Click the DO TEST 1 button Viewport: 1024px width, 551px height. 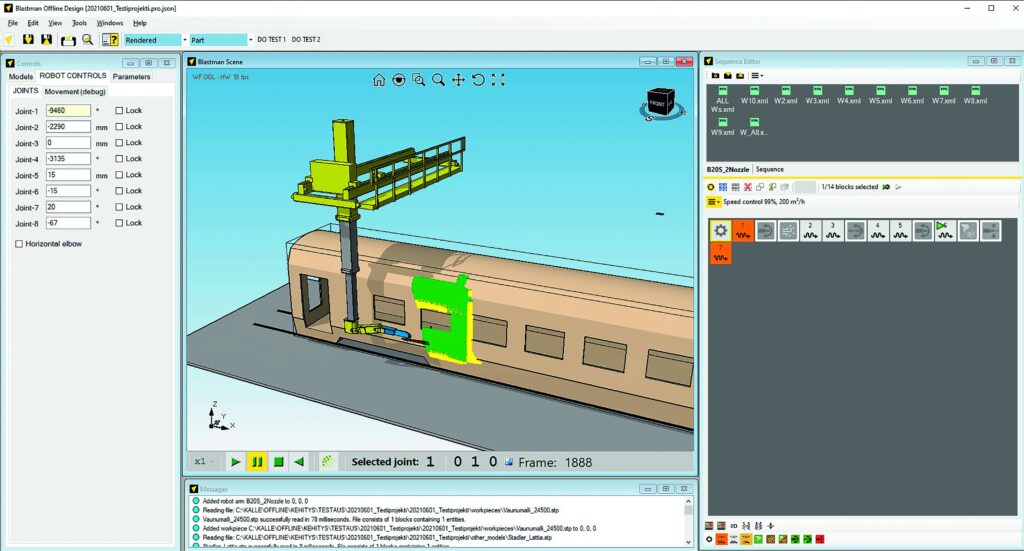click(271, 40)
